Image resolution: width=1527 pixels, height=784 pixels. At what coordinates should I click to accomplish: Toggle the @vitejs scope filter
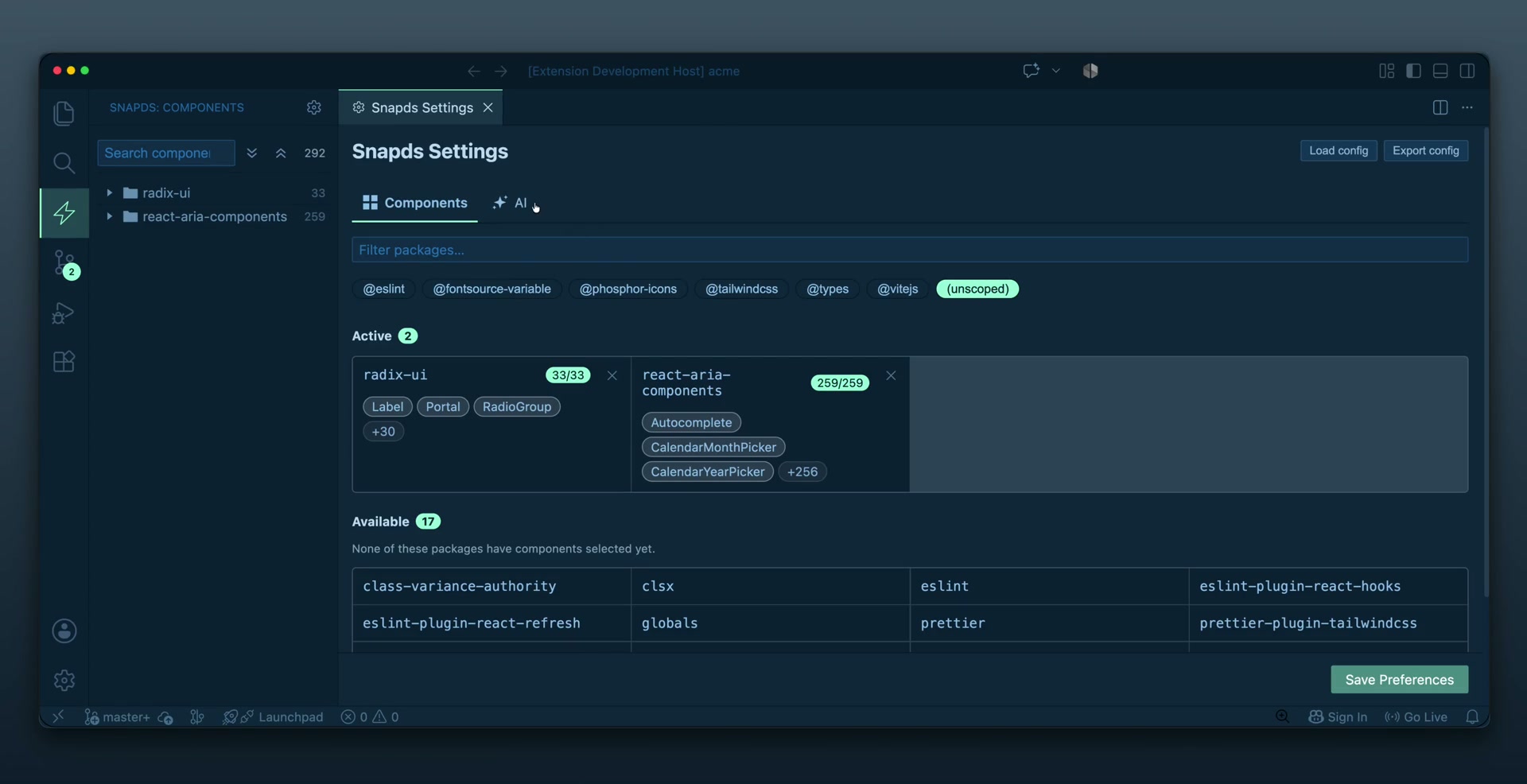[897, 289]
